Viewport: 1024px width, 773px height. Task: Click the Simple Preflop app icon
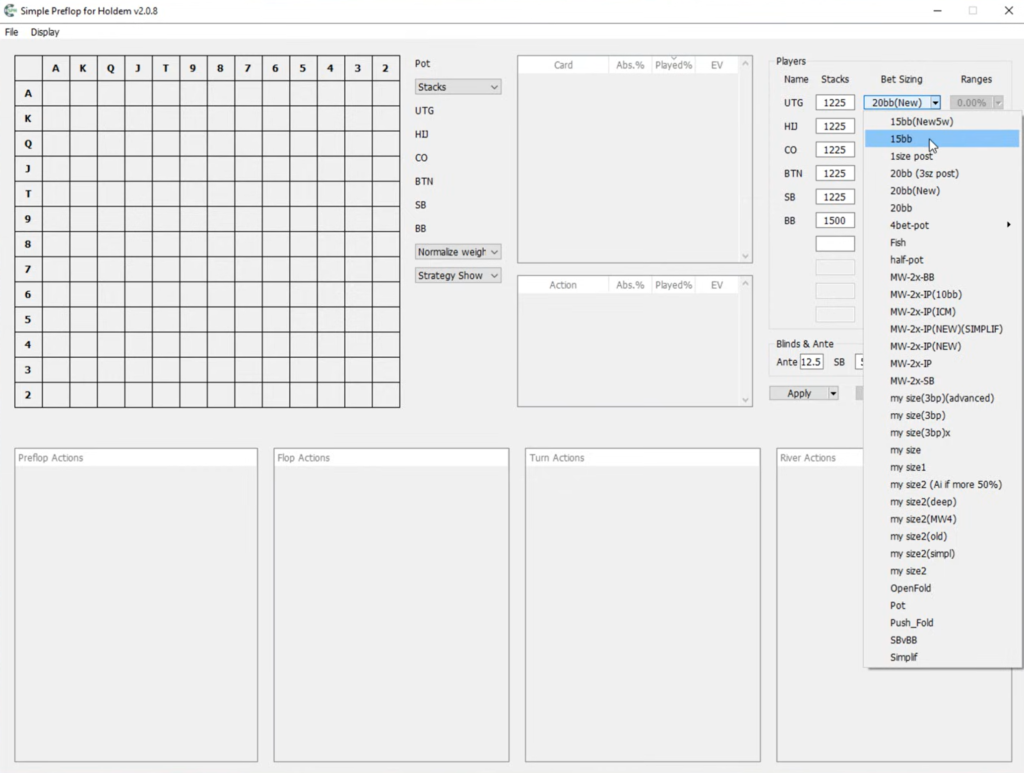(x=10, y=10)
